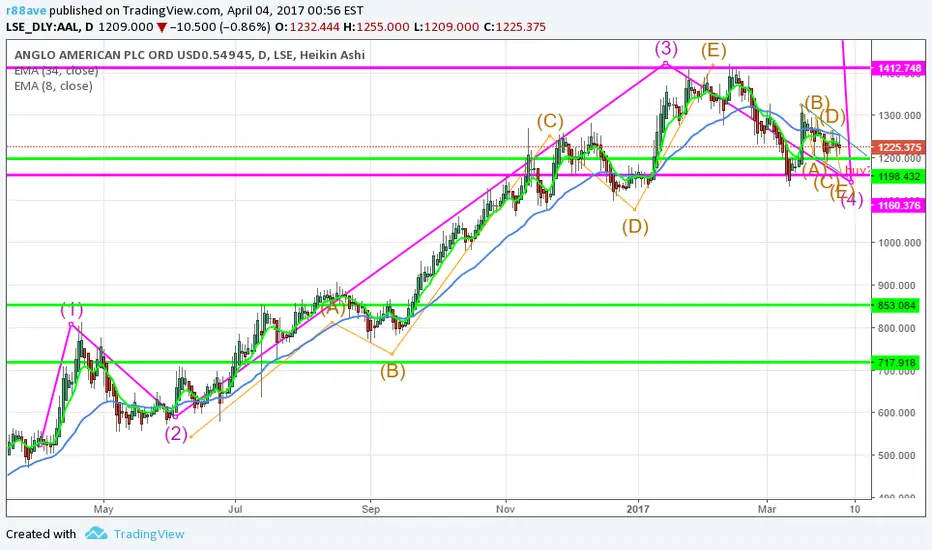Click the Mar label on time axis
The width and height of the screenshot is (932, 550).
(767, 510)
